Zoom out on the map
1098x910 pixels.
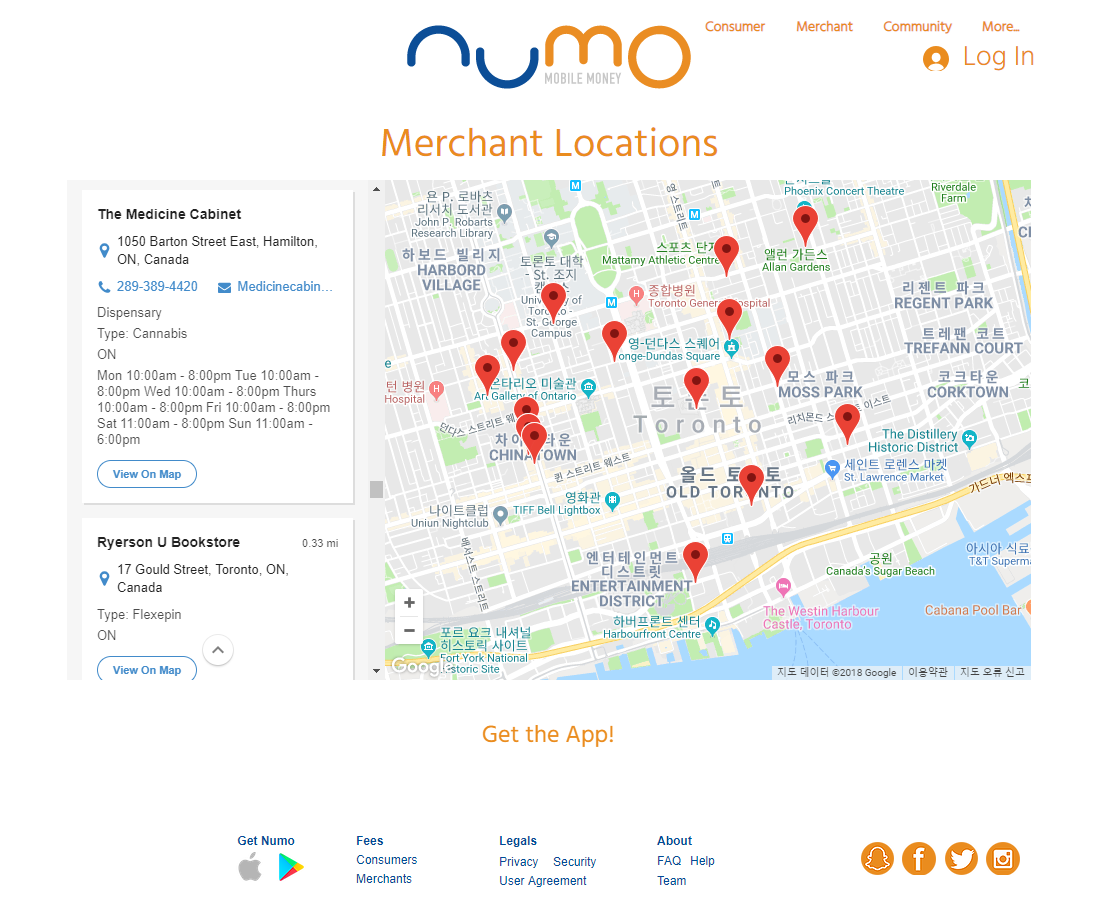410,630
